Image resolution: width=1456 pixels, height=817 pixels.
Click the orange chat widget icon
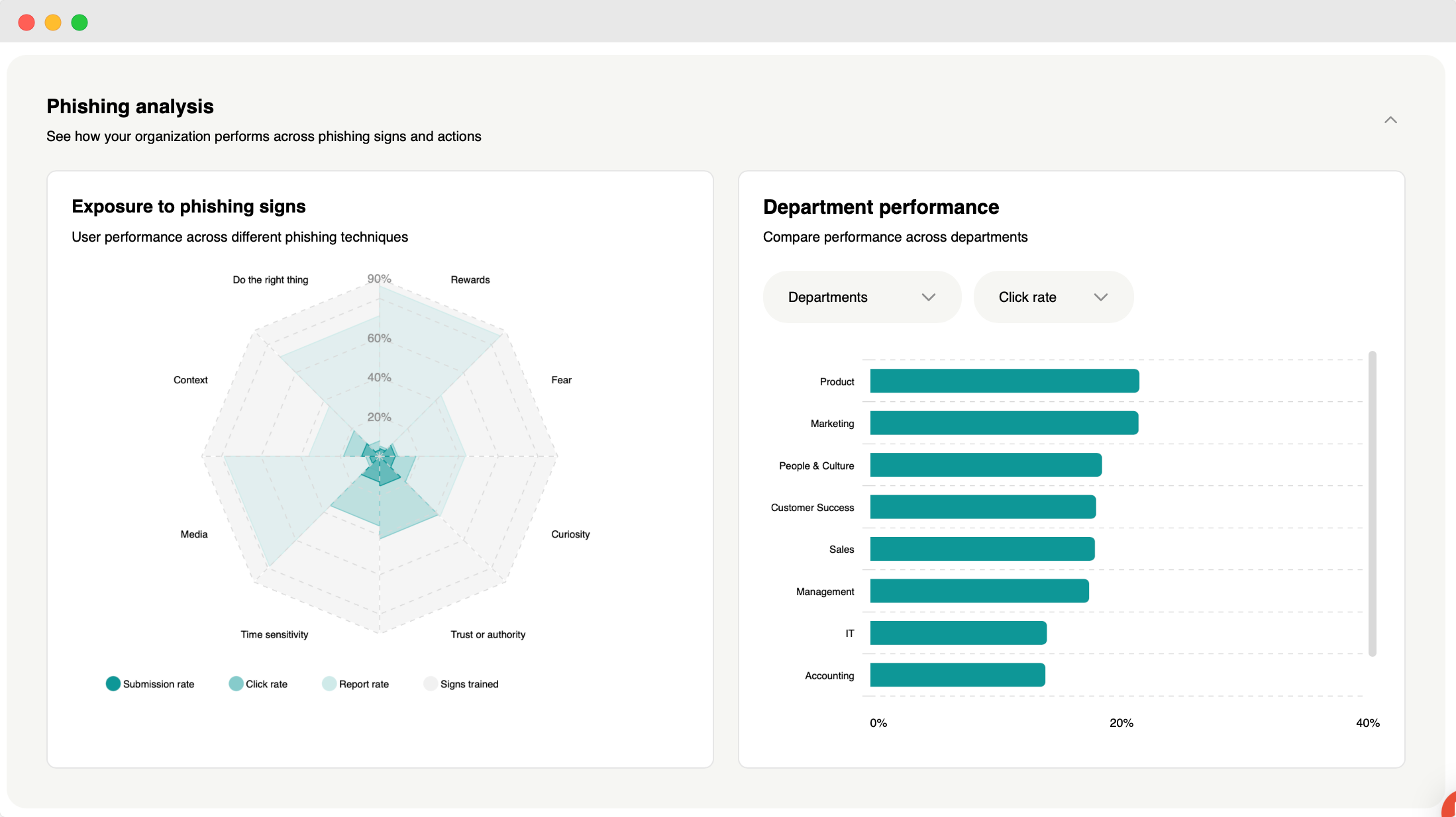1449,806
